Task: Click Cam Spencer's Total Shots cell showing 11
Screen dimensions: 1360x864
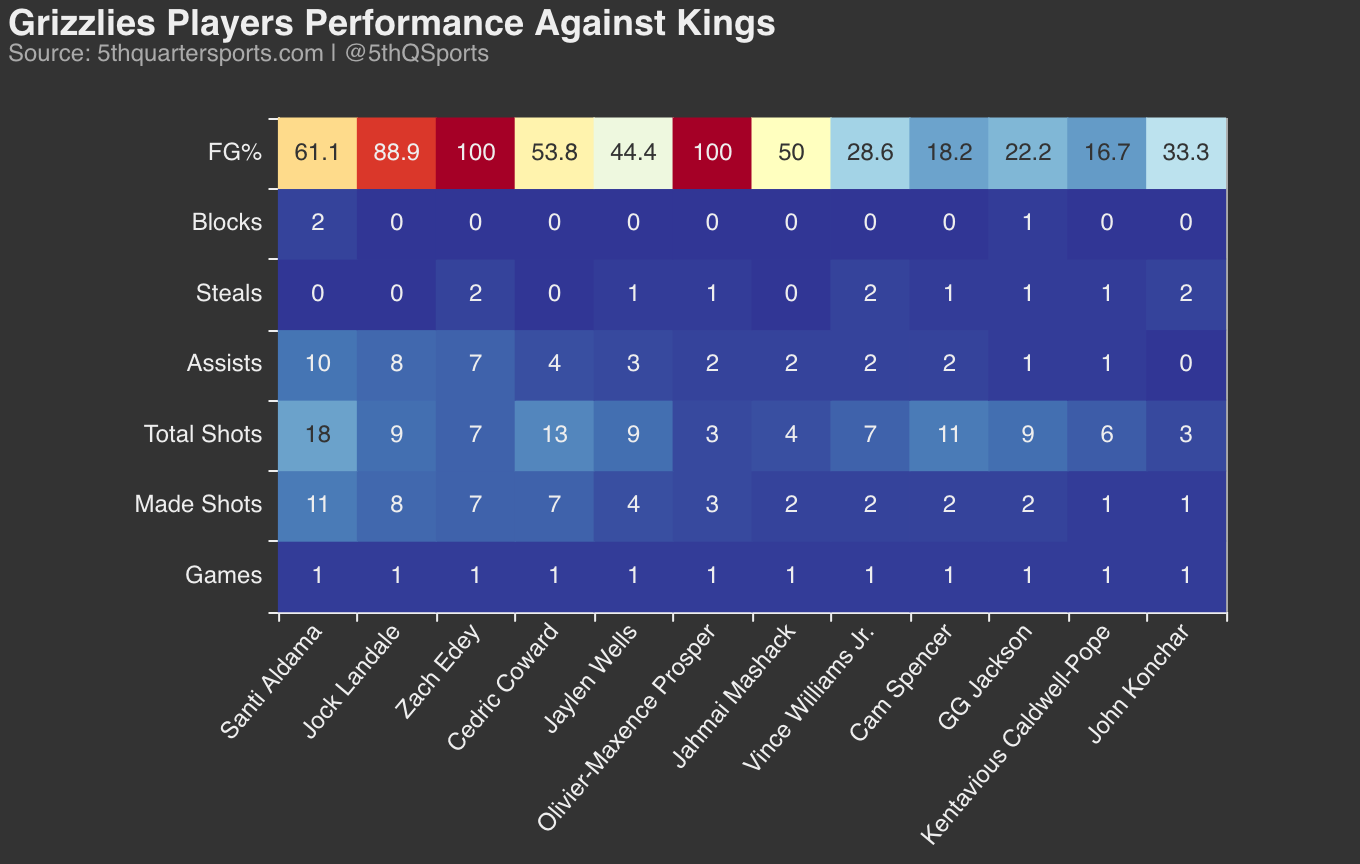Action: (x=949, y=434)
